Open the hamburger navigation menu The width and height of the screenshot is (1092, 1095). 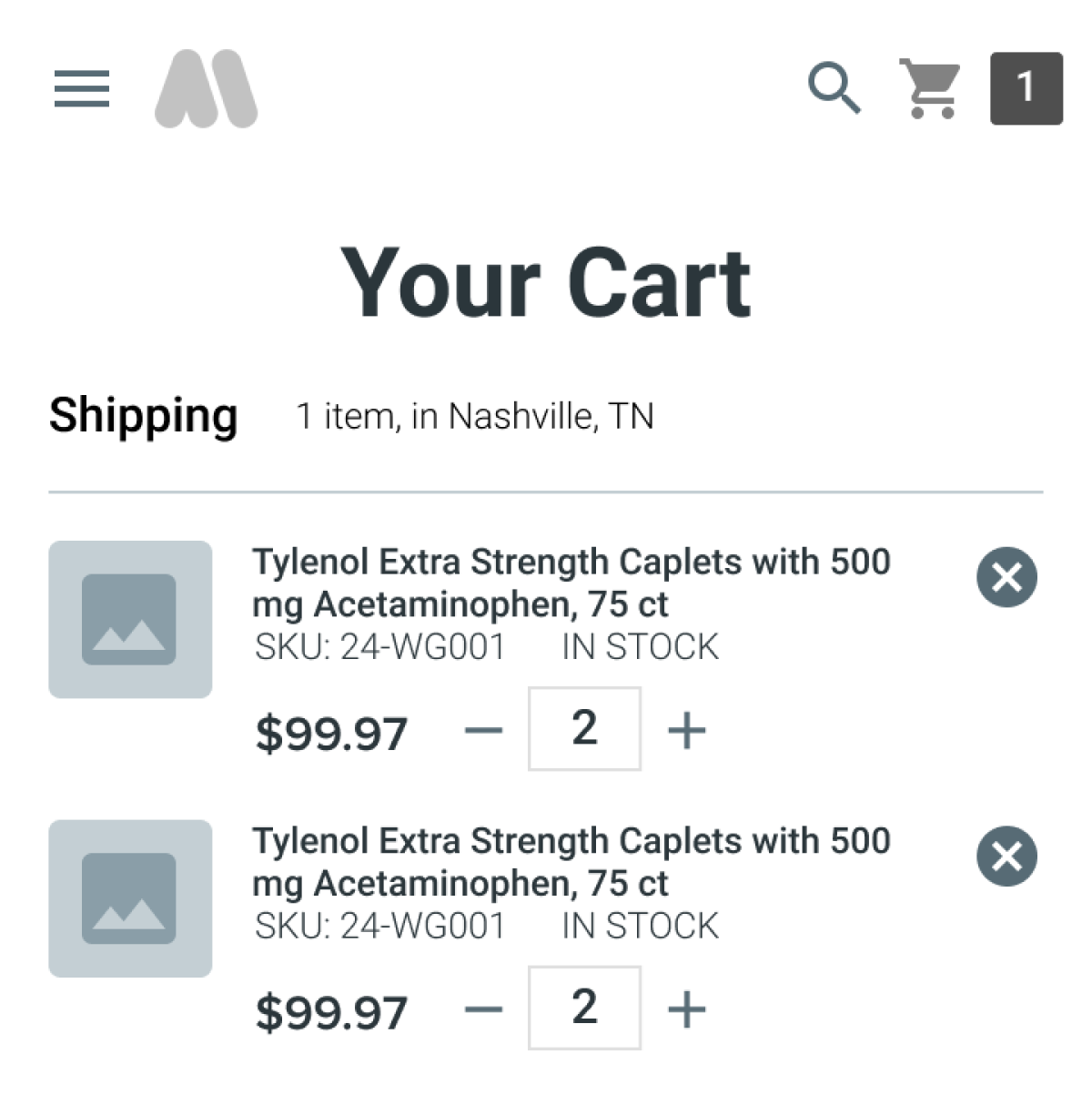(82, 89)
